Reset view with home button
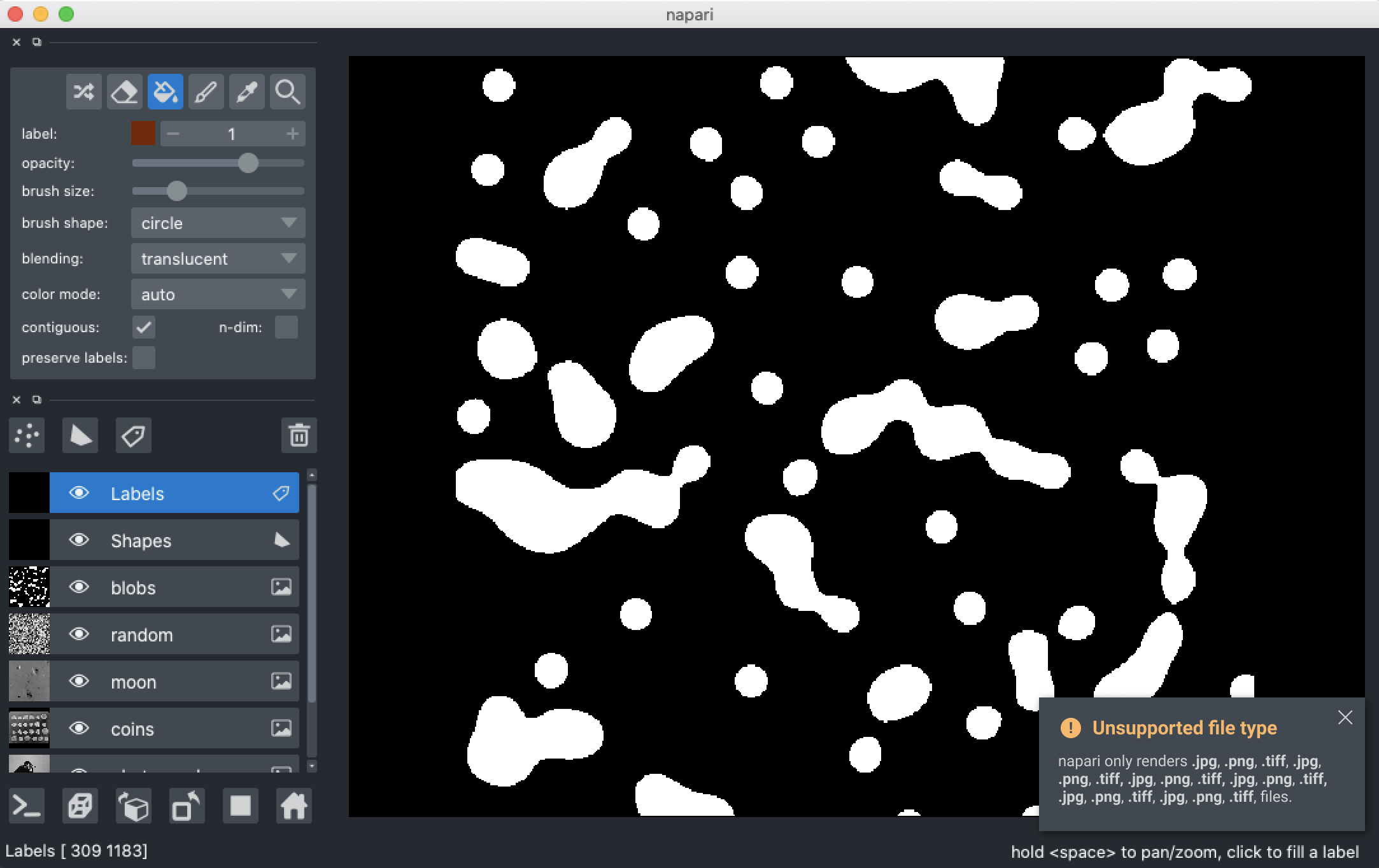The height and width of the screenshot is (868, 1379). (294, 806)
